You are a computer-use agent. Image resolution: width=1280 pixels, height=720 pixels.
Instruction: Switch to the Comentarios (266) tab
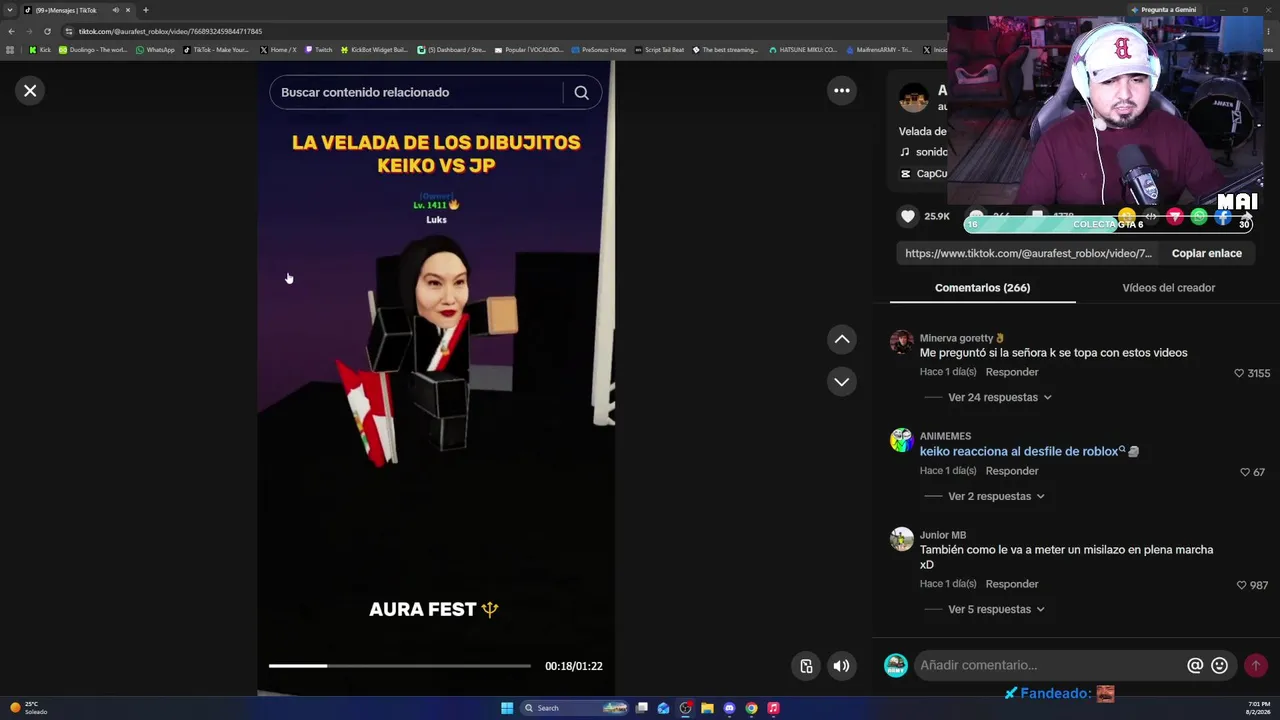point(982,288)
